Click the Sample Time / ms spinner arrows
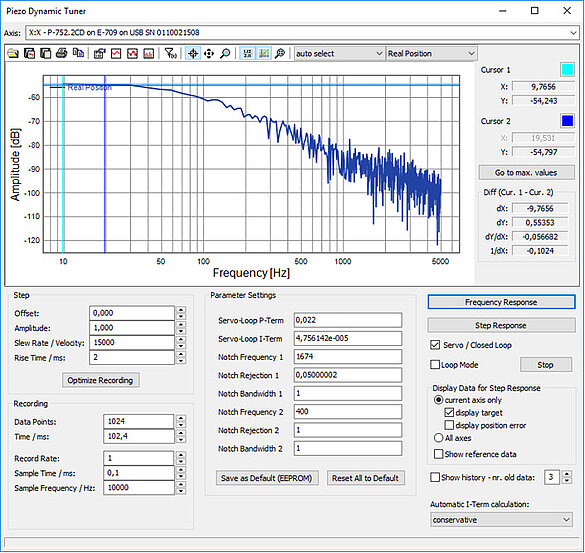The height and width of the screenshot is (553, 585). pyautogui.click(x=181, y=473)
